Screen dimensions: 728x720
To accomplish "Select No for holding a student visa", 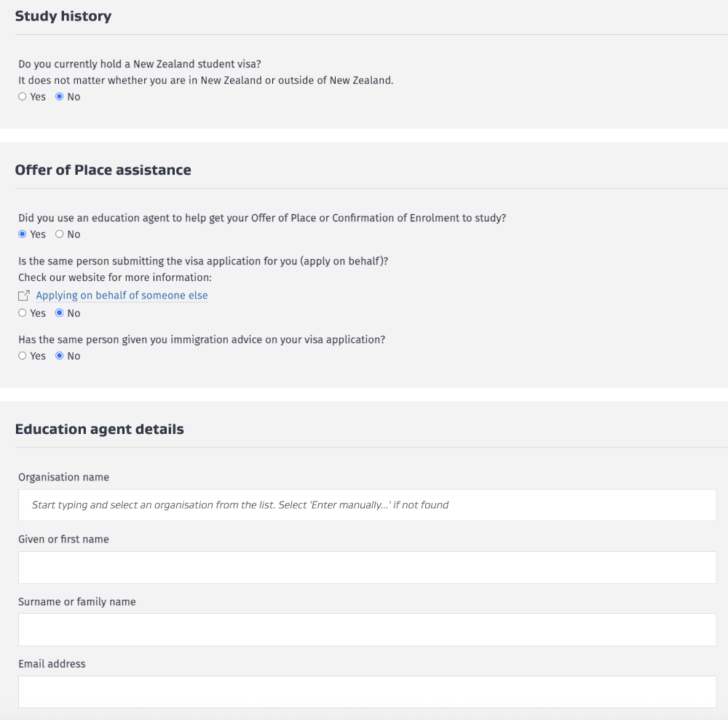I will (x=59, y=97).
